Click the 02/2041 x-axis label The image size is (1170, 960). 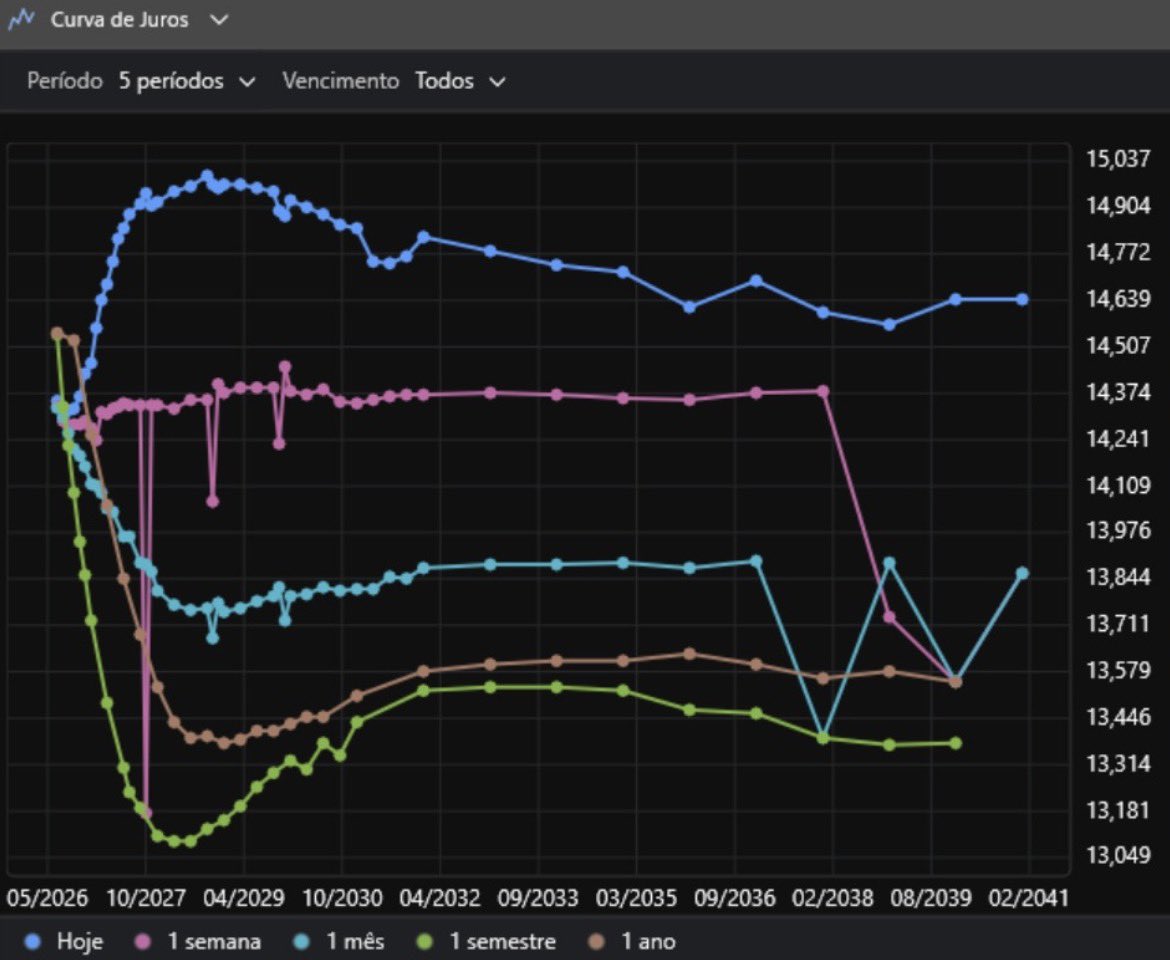(x=1029, y=897)
